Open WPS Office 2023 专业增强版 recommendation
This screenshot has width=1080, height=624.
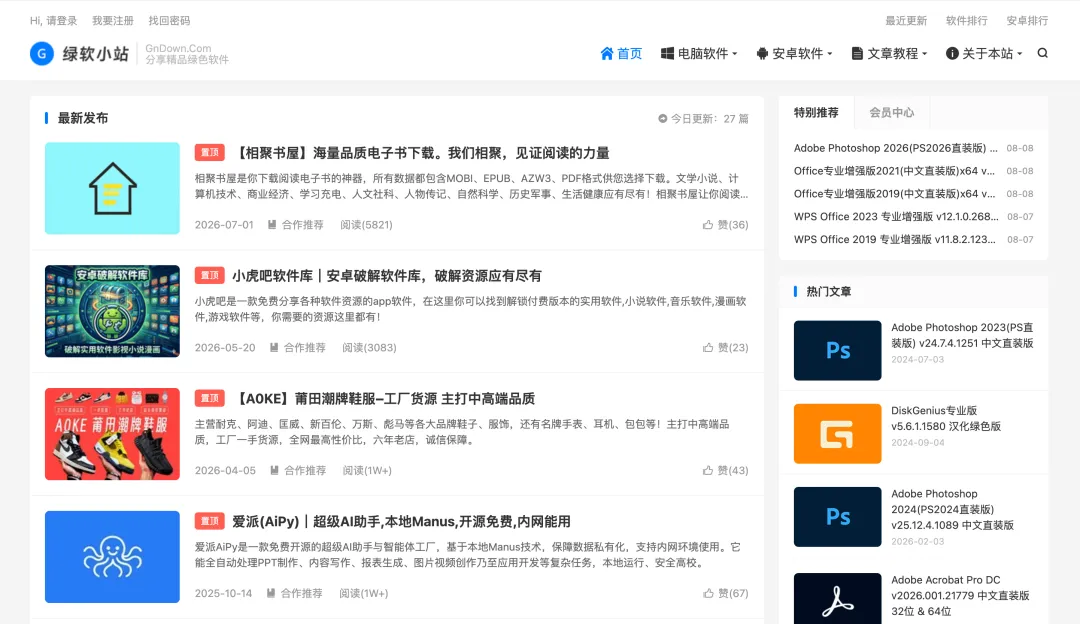(x=896, y=216)
